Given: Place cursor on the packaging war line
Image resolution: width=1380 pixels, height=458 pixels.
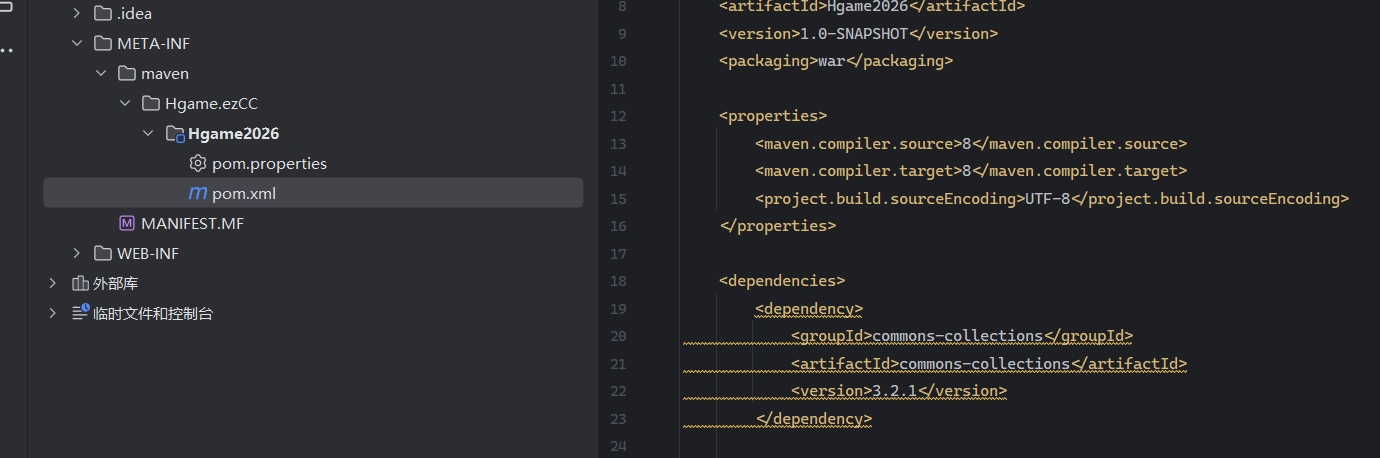Looking at the screenshot, I should (x=835, y=61).
